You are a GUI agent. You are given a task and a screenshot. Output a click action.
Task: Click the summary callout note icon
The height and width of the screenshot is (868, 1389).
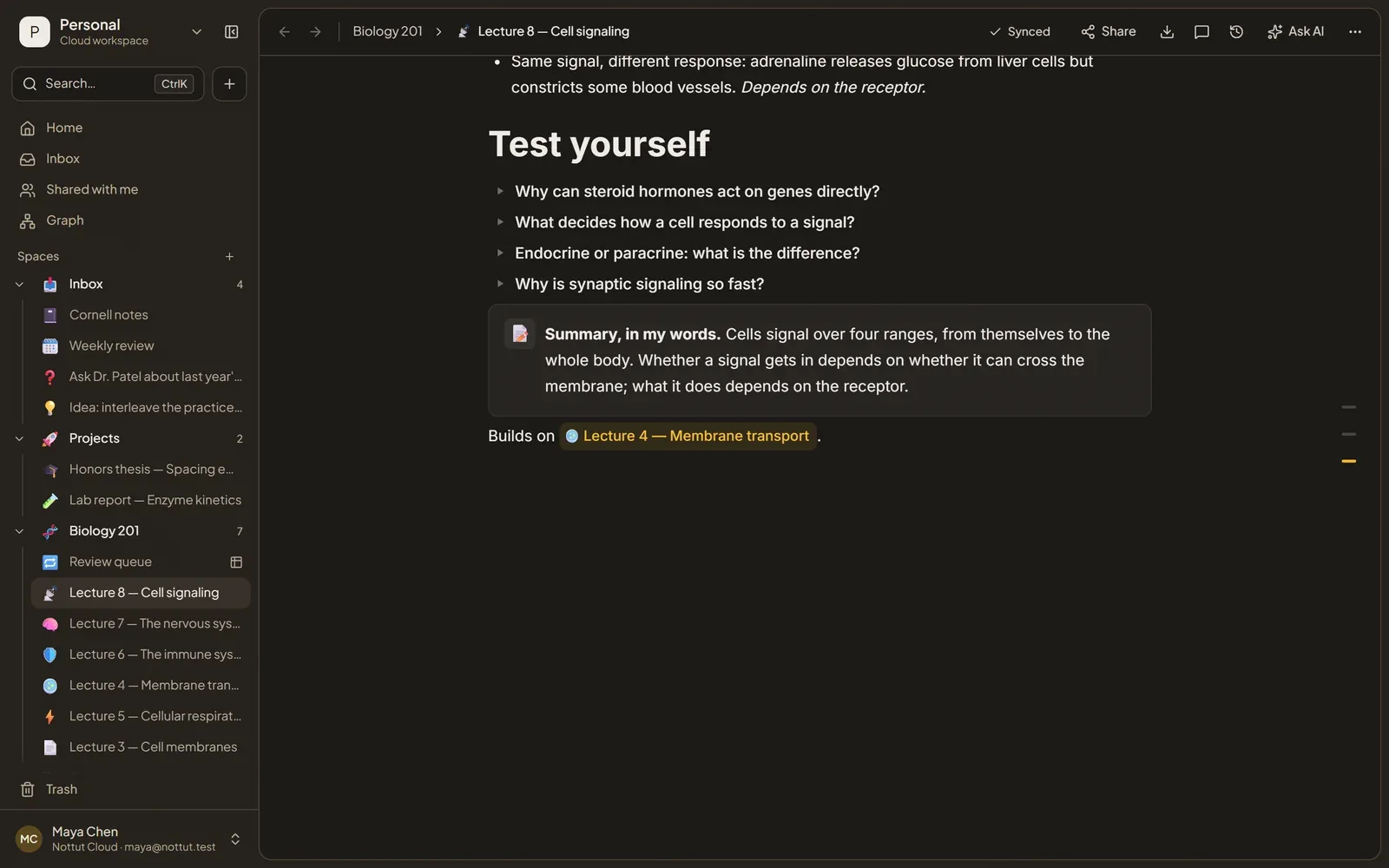[520, 334]
